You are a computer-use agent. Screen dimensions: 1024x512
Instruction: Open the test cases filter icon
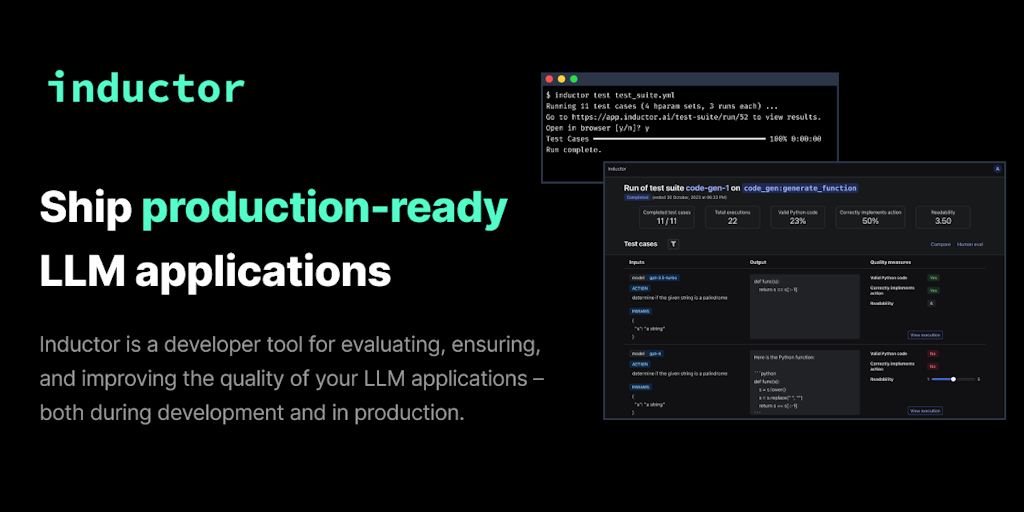[673, 244]
